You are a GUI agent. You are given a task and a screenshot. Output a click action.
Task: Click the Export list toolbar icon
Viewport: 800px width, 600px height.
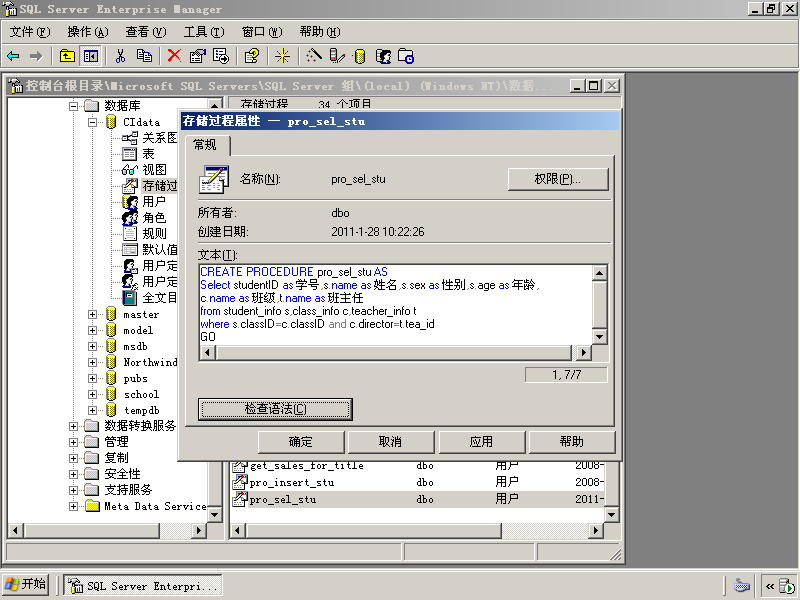221,56
